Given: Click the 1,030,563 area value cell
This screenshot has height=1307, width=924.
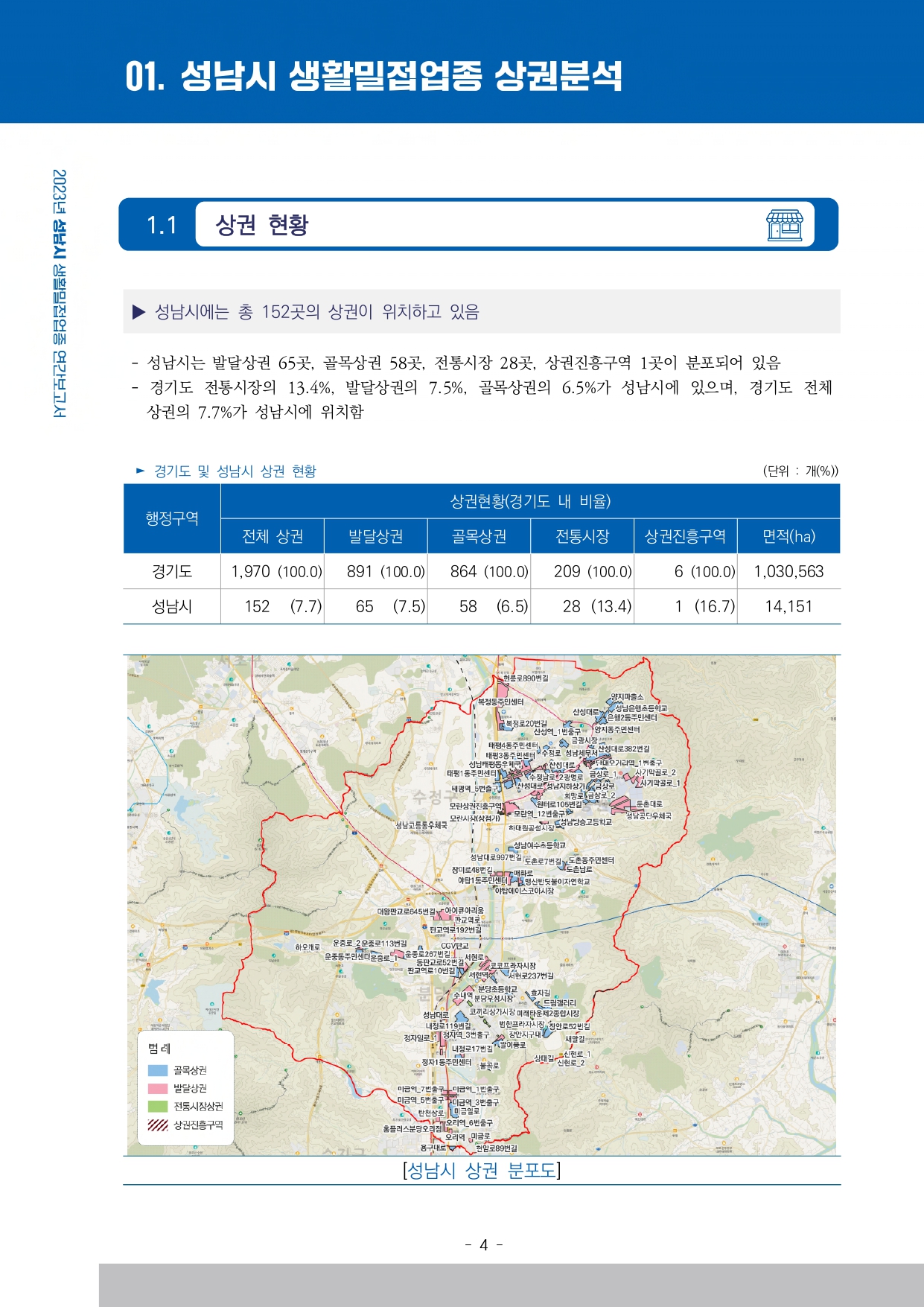Looking at the screenshot, I should 788,571.
